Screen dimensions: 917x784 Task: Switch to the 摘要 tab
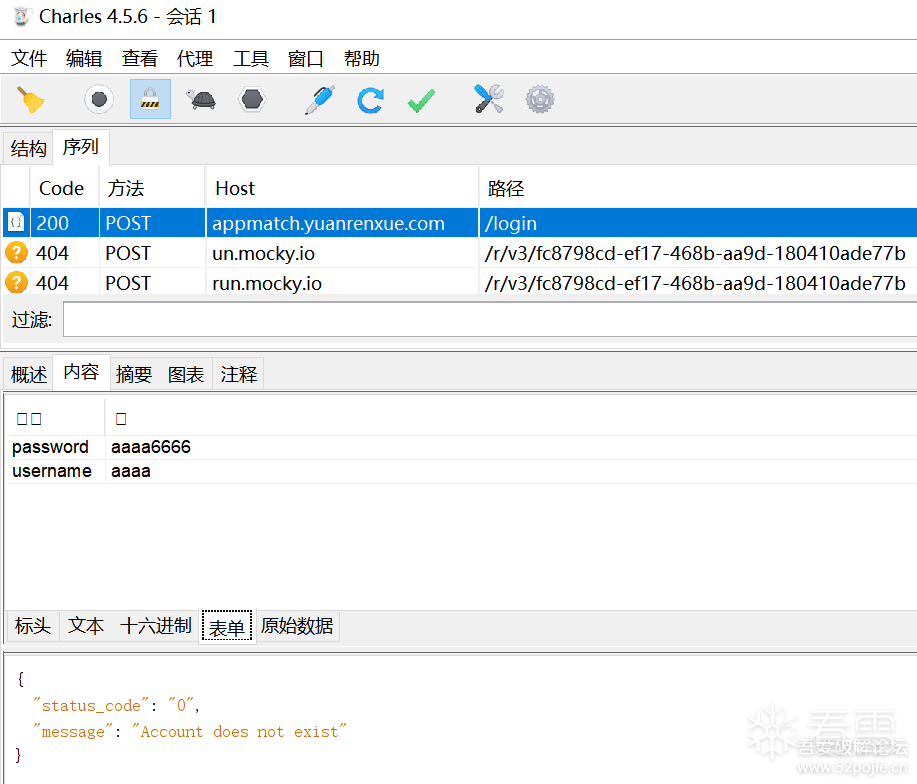(x=134, y=374)
